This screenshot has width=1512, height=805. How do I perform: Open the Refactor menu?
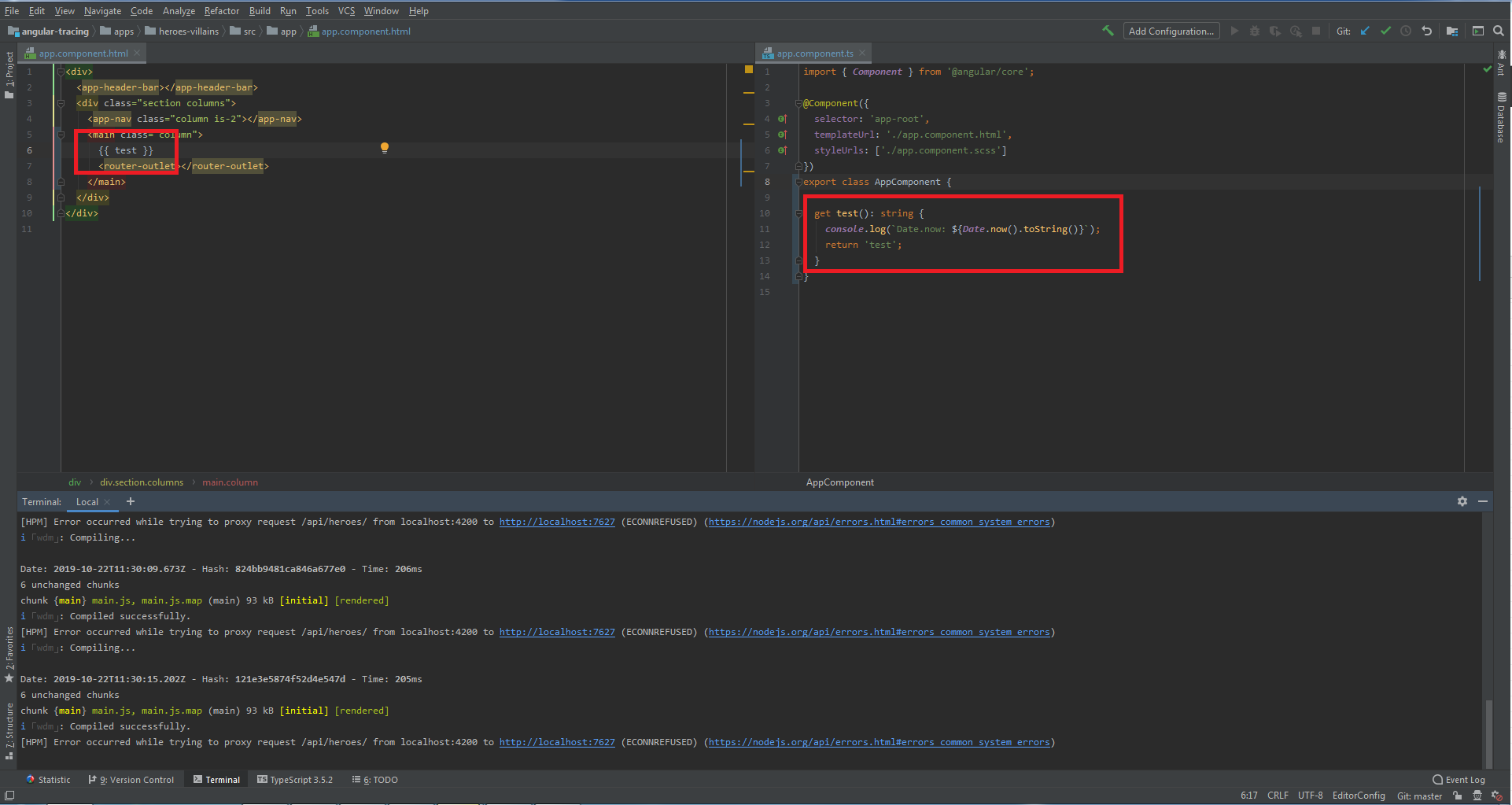221,11
